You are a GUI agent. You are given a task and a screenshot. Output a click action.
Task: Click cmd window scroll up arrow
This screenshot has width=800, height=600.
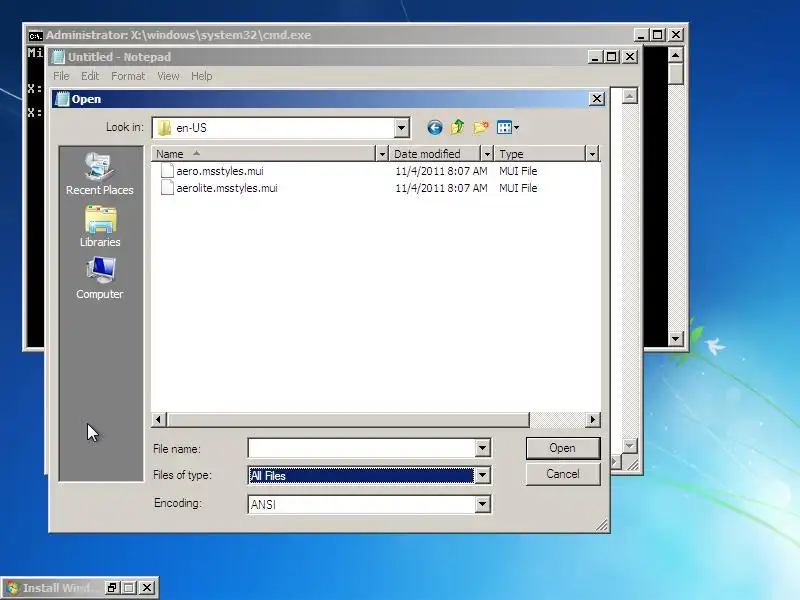click(676, 55)
